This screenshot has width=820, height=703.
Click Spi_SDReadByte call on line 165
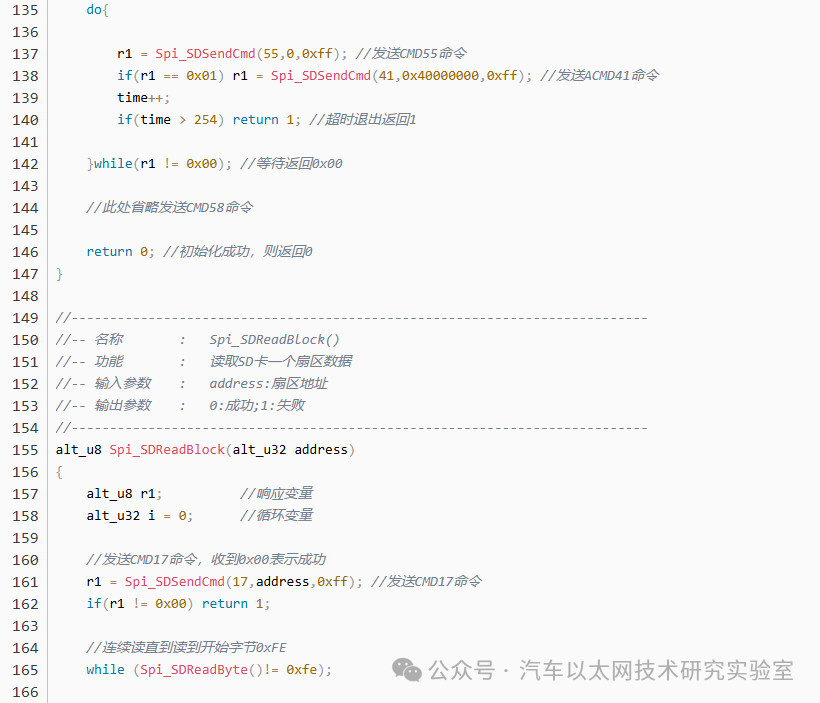(193, 670)
